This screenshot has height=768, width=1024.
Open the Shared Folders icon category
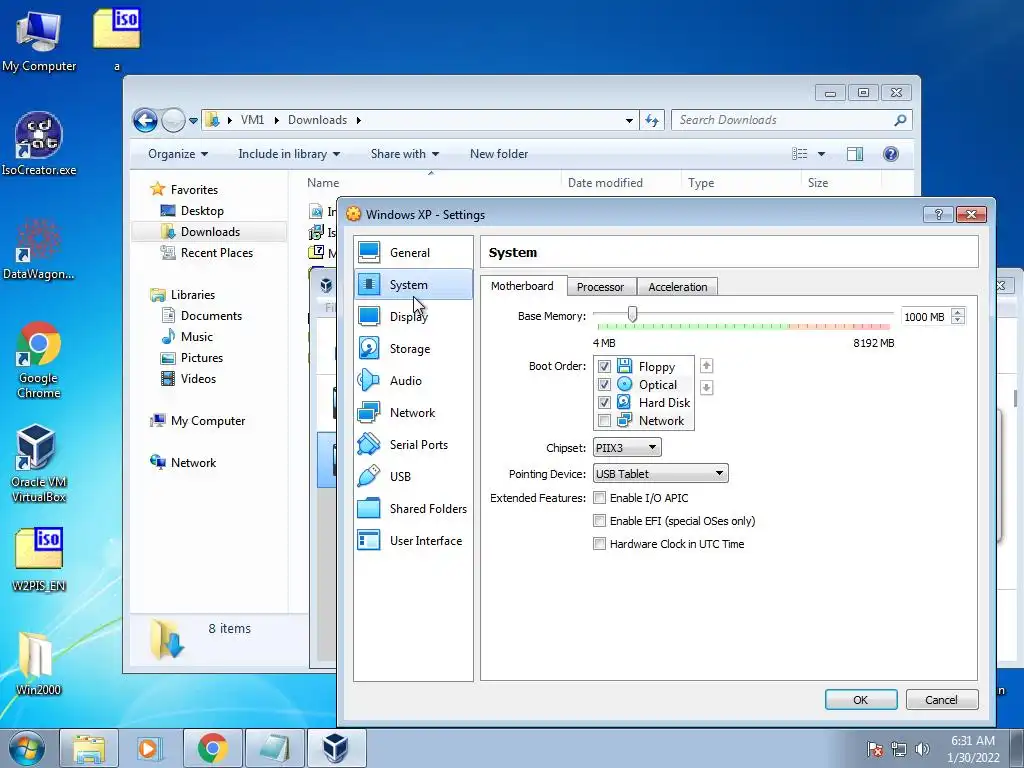[x=369, y=509]
